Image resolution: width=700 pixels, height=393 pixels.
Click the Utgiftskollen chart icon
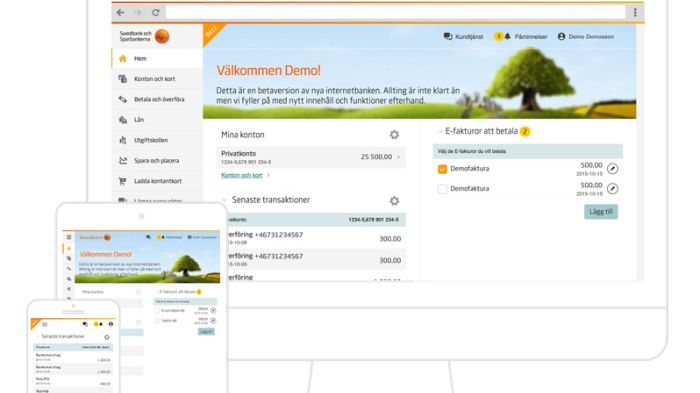123,140
